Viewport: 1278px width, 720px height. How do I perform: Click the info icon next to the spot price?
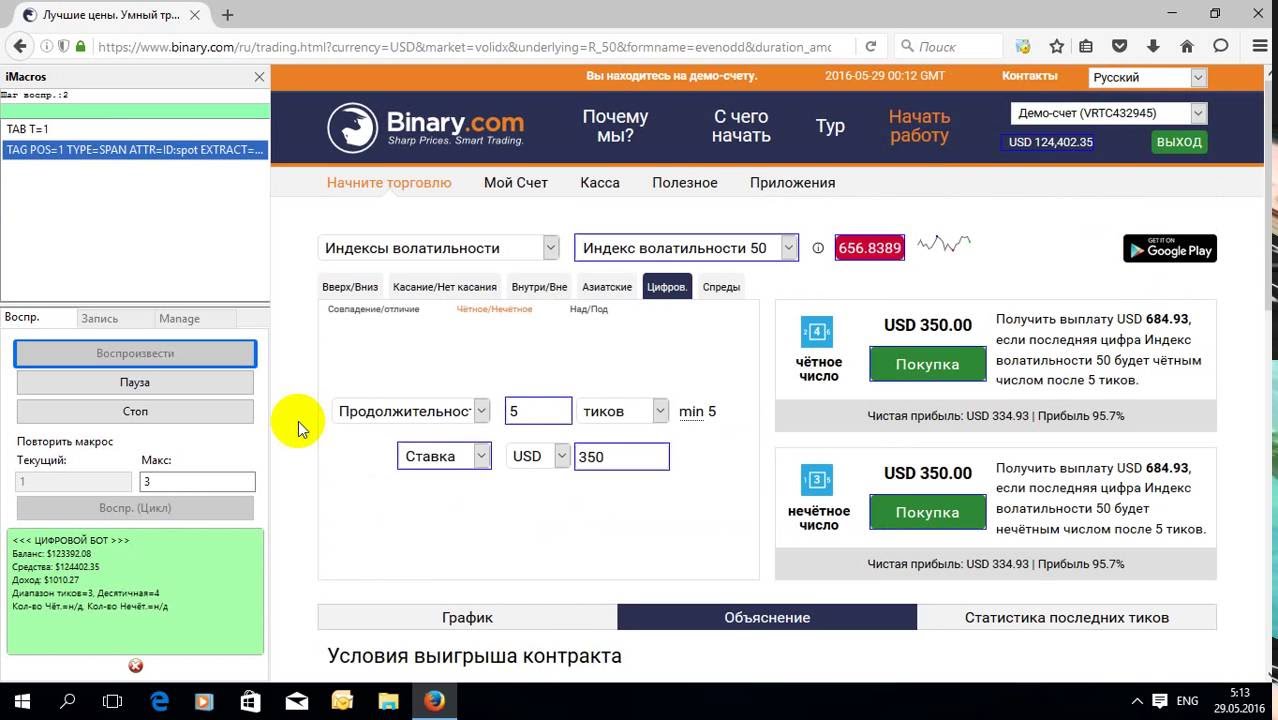coord(818,248)
